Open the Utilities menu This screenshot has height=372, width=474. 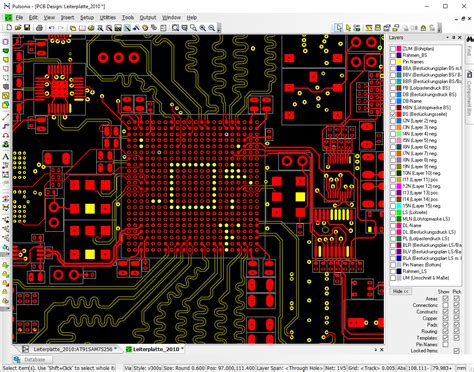tap(108, 17)
